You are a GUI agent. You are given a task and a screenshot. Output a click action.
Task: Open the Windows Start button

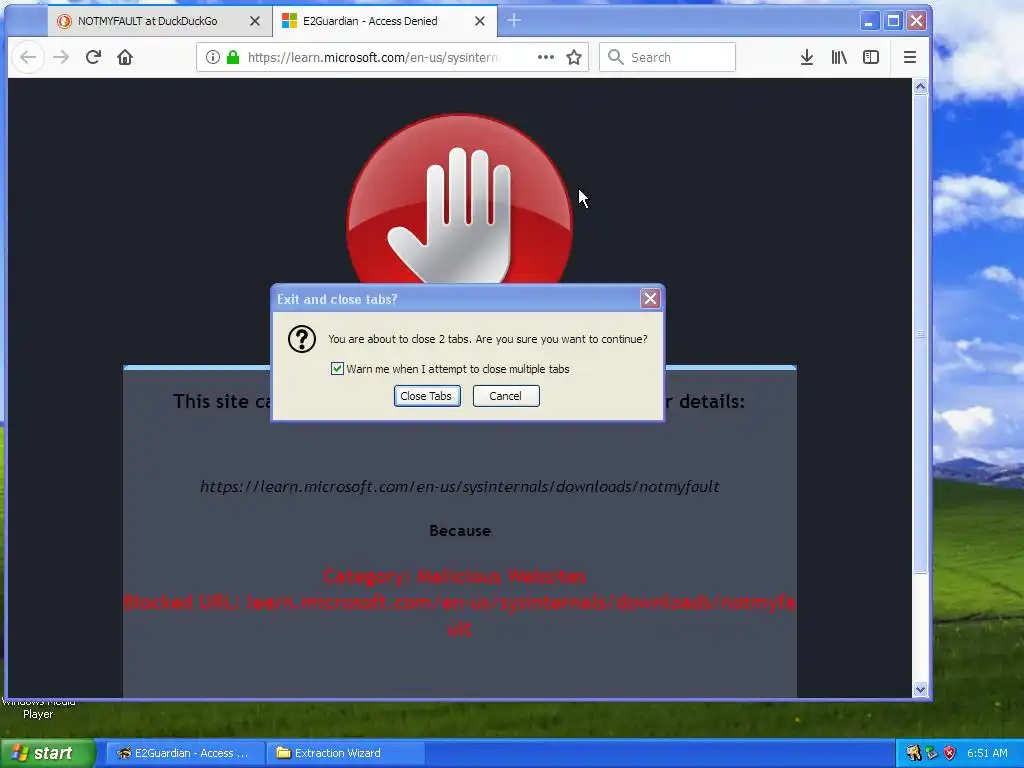point(47,753)
